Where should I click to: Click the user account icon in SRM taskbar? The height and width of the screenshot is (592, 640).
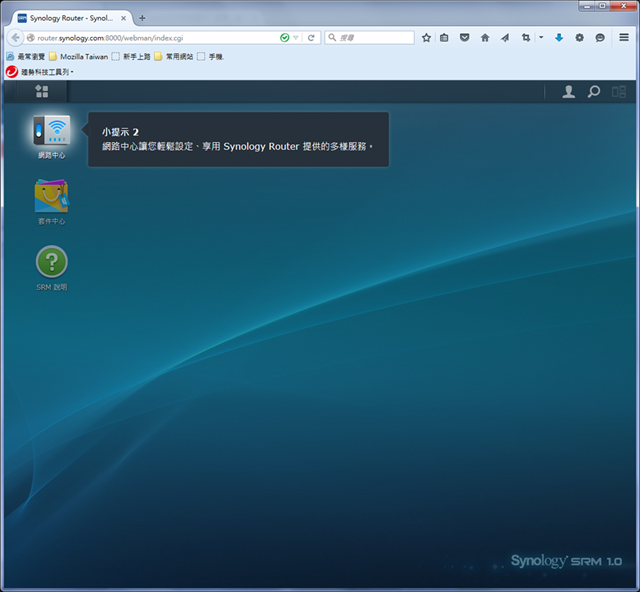569,91
